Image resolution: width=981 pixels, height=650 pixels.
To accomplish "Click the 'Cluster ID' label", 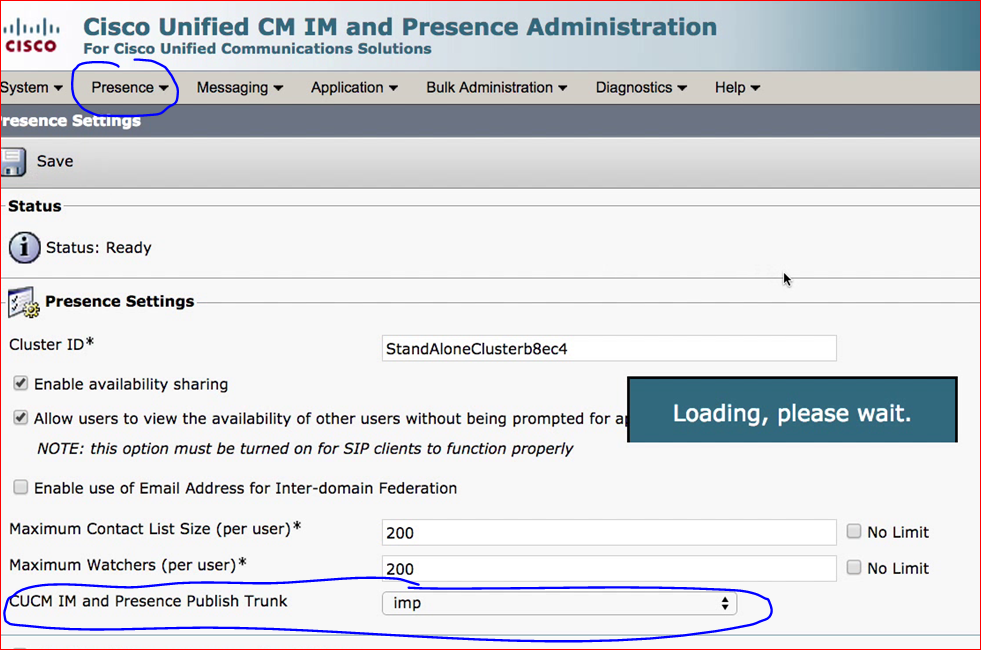I will (51, 344).
